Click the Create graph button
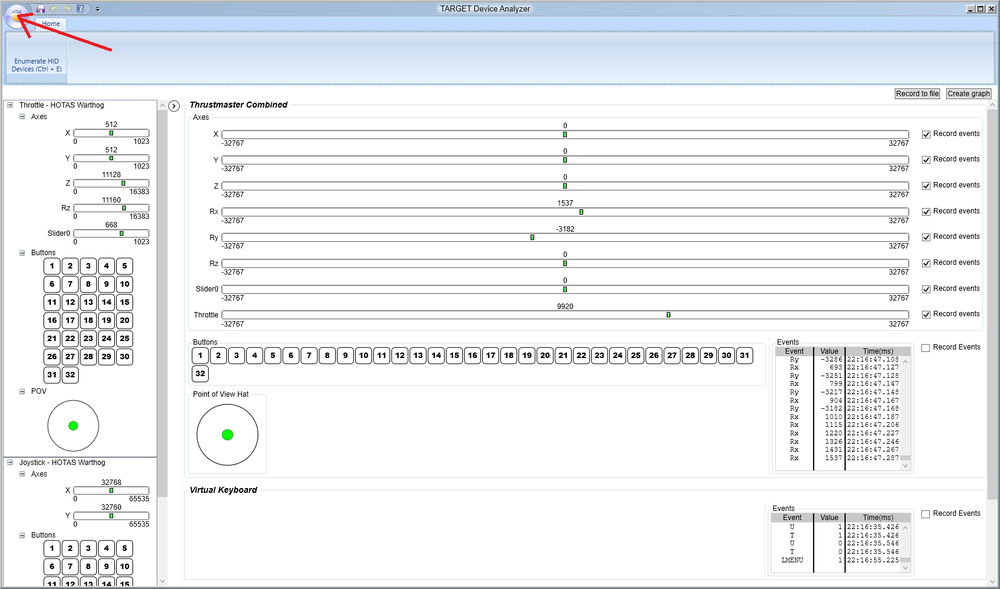 (967, 93)
